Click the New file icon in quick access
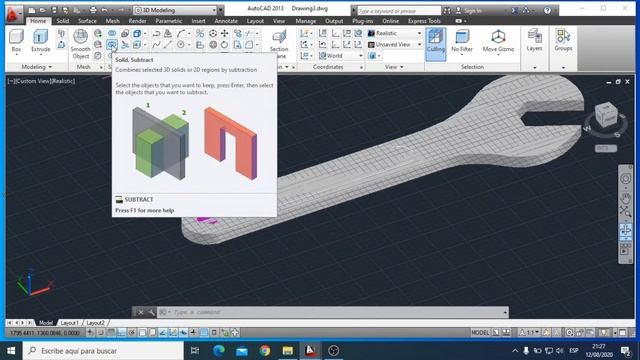Image resolution: width=640 pixels, height=360 pixels. tap(32, 10)
